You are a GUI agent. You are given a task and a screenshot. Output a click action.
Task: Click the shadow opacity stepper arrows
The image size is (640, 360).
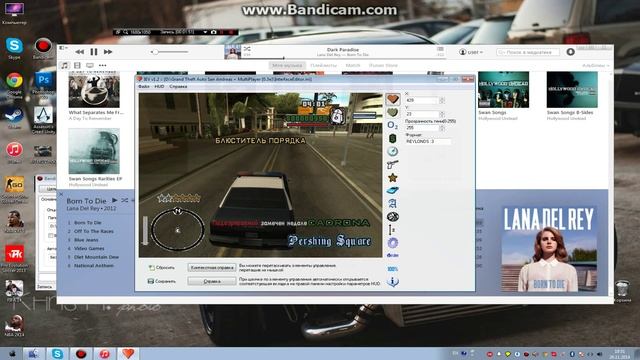tap(442, 128)
